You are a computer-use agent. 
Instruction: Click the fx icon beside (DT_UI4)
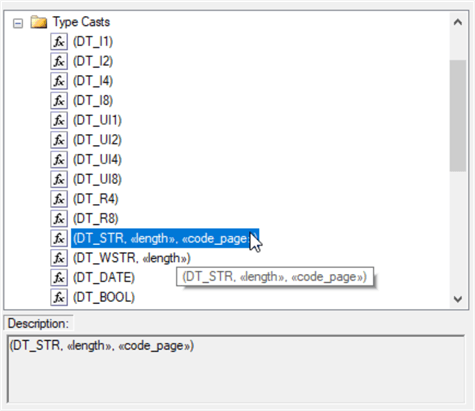pos(59,160)
